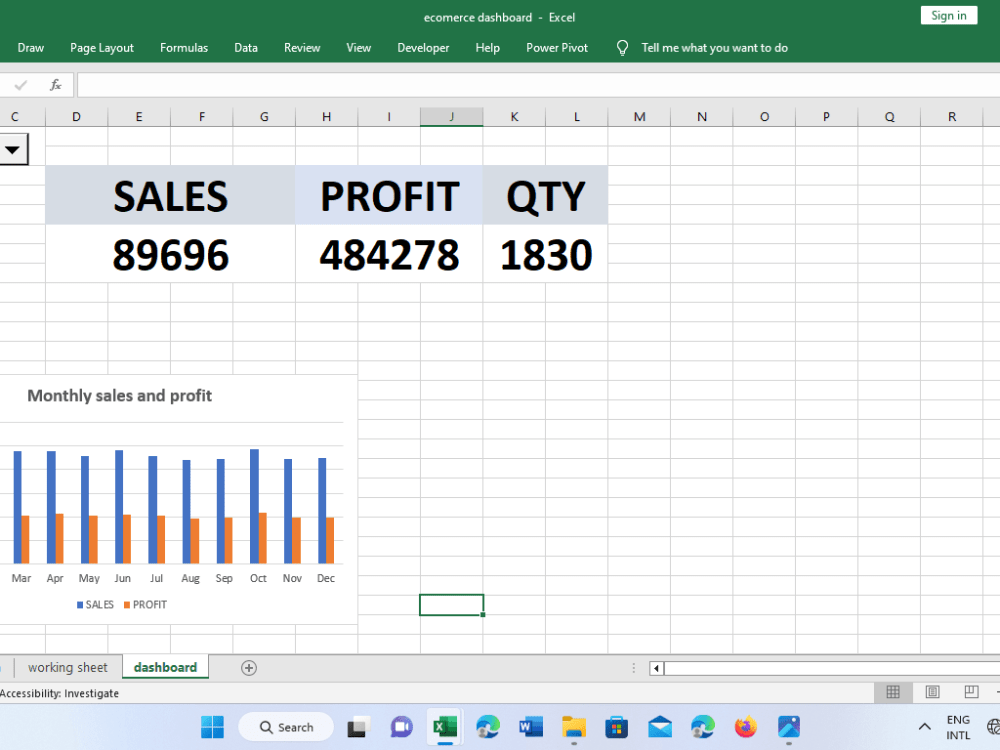1000x750 pixels.
Task: Click the New Sheet plus icon
Action: click(x=248, y=667)
